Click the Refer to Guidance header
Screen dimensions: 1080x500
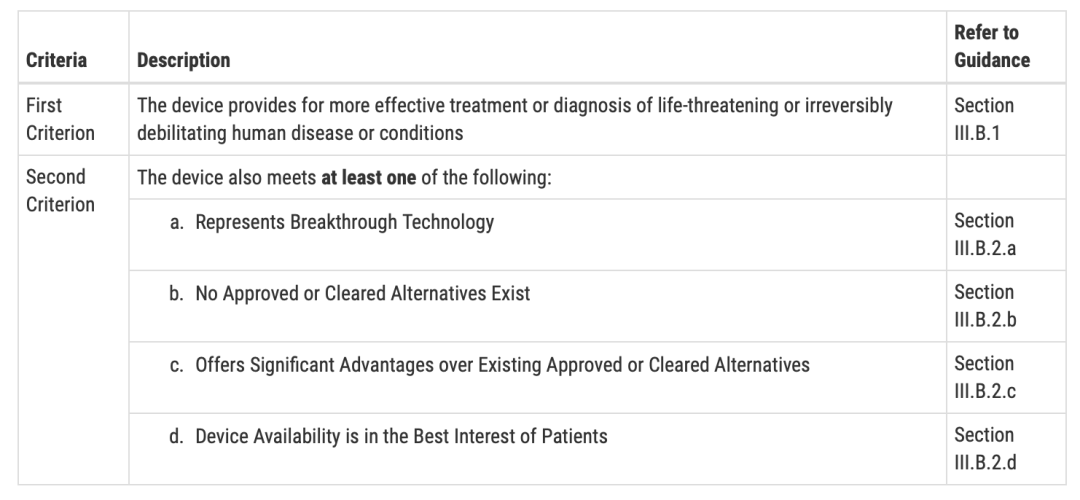point(991,47)
